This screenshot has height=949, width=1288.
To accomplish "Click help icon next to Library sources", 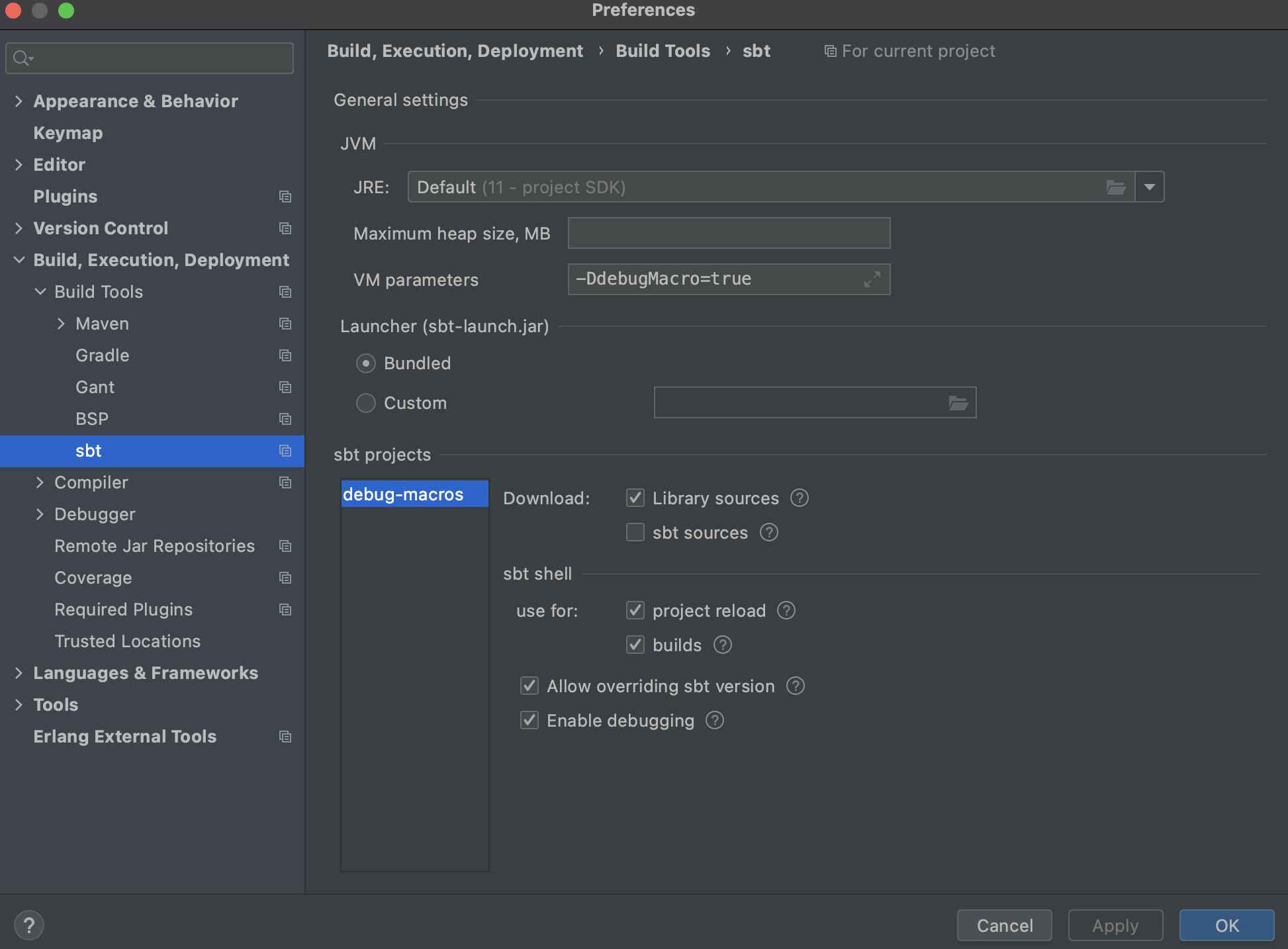I will point(800,498).
